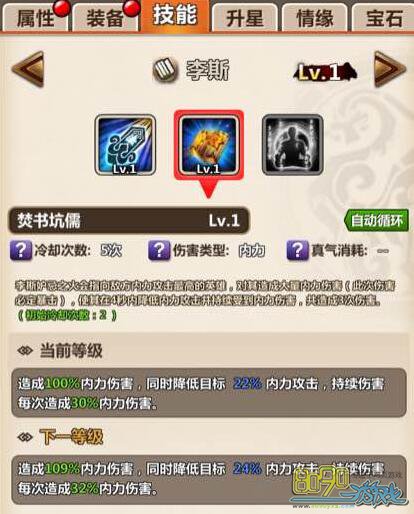
Task: Open the 属性 attributes tab
Action: [35, 18]
